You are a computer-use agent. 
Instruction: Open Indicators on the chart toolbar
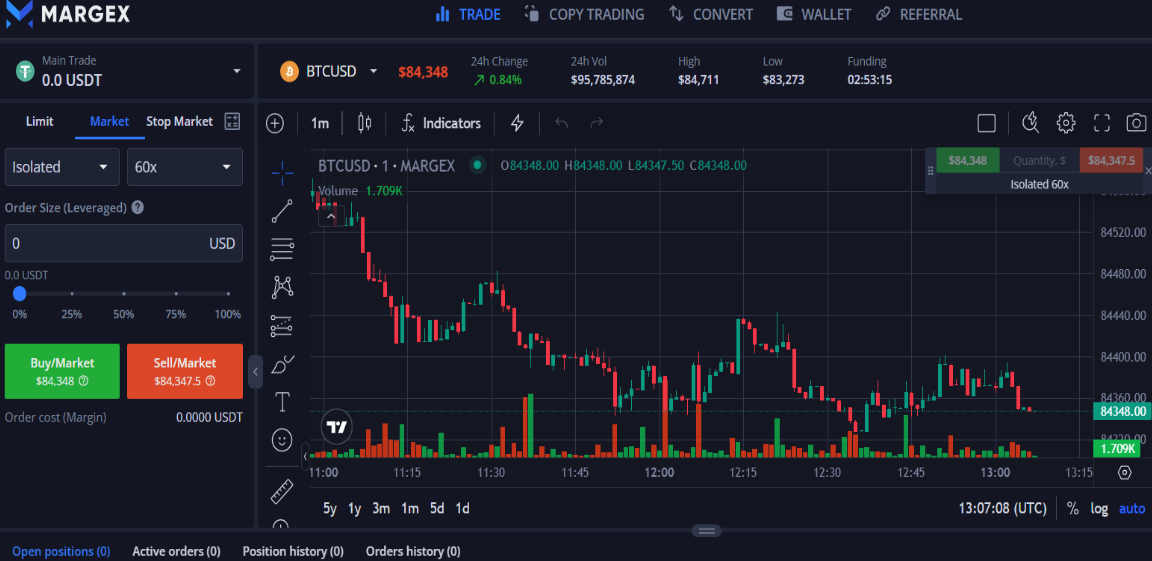[x=441, y=123]
